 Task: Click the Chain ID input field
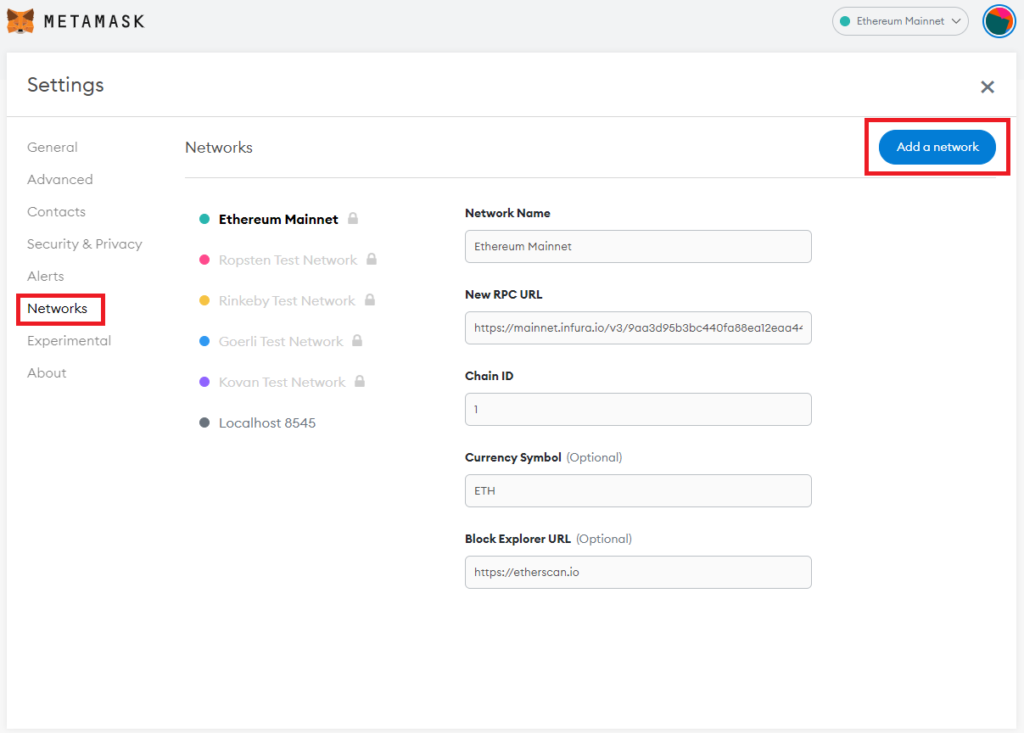pos(638,410)
